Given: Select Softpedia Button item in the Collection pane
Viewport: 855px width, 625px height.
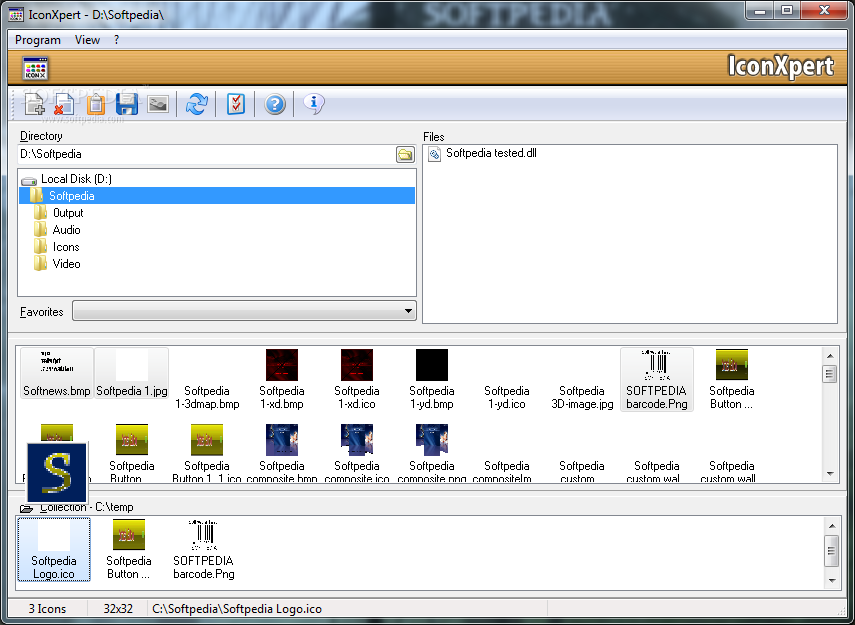Looking at the screenshot, I should 128,550.
